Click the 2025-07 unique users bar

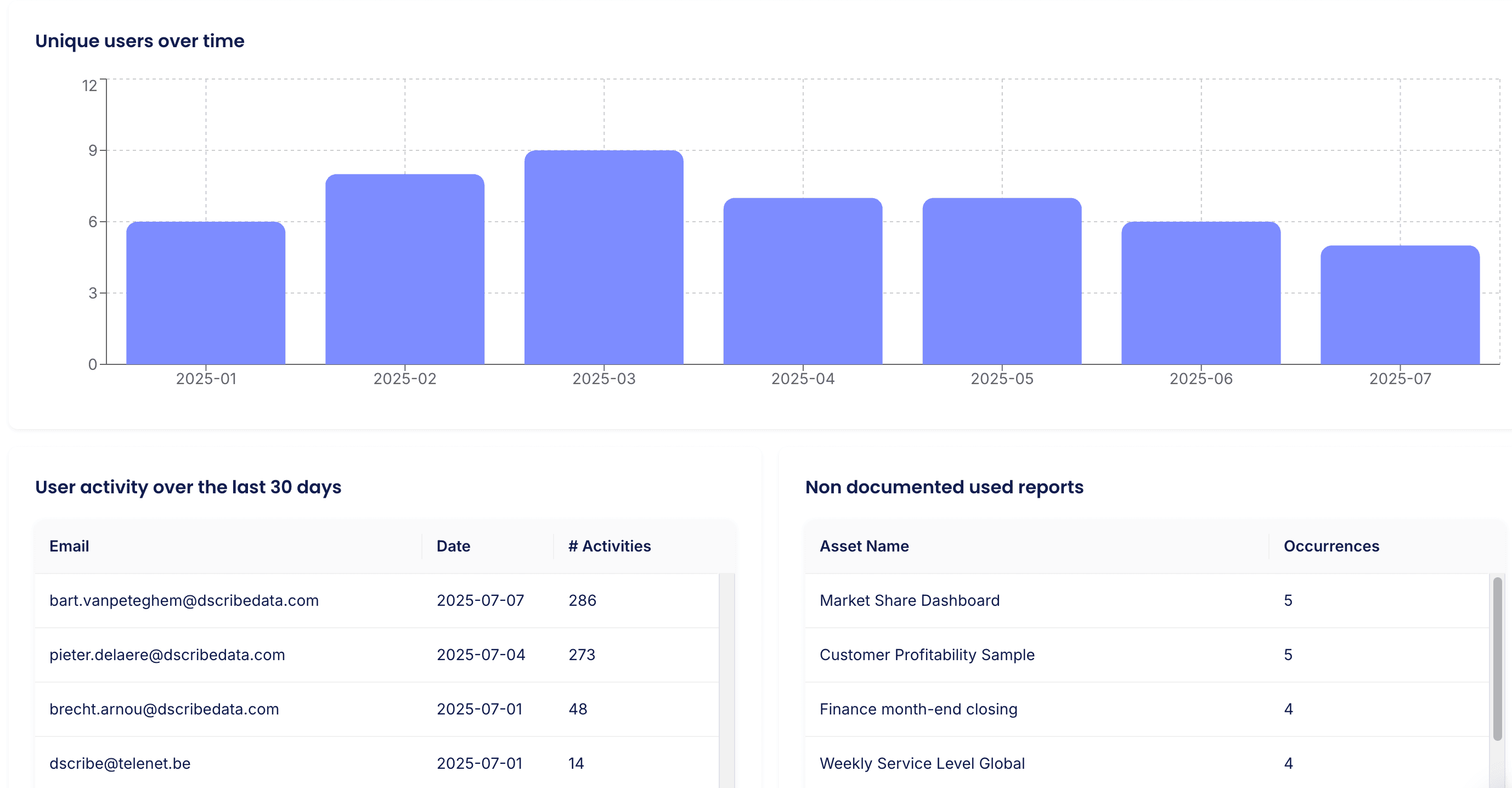click(x=1400, y=304)
